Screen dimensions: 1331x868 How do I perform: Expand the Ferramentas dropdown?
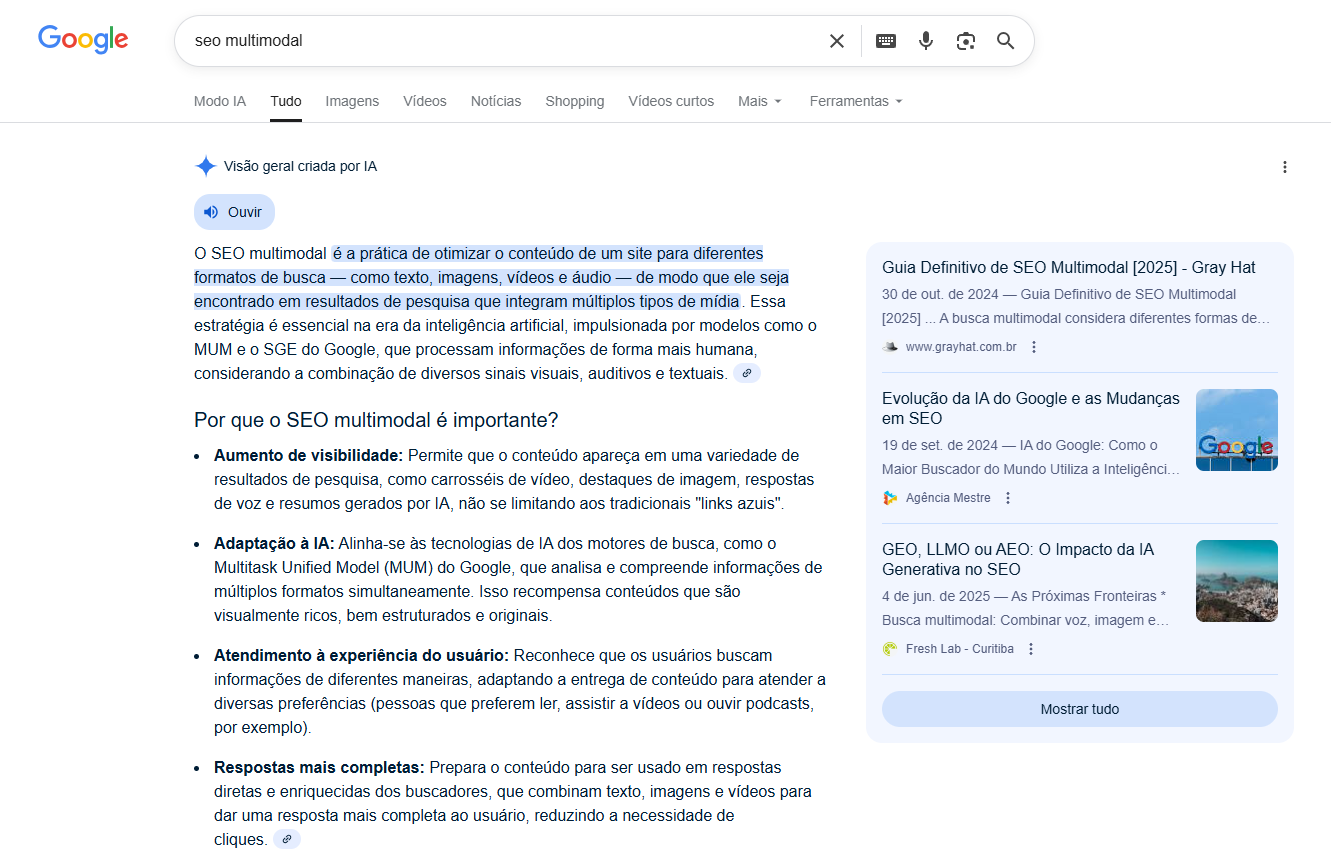click(x=856, y=101)
